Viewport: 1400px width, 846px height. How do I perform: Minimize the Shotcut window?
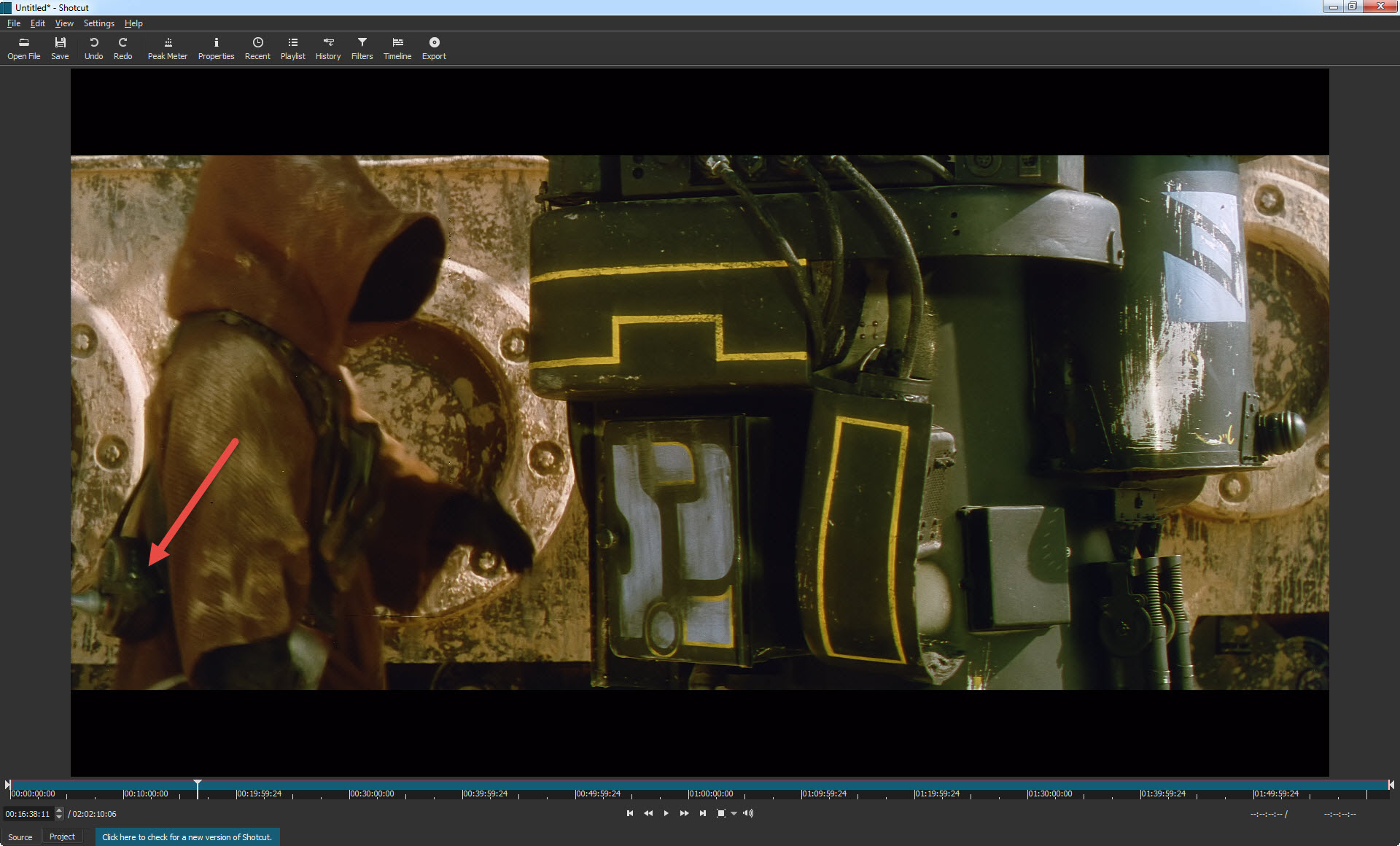[1333, 7]
